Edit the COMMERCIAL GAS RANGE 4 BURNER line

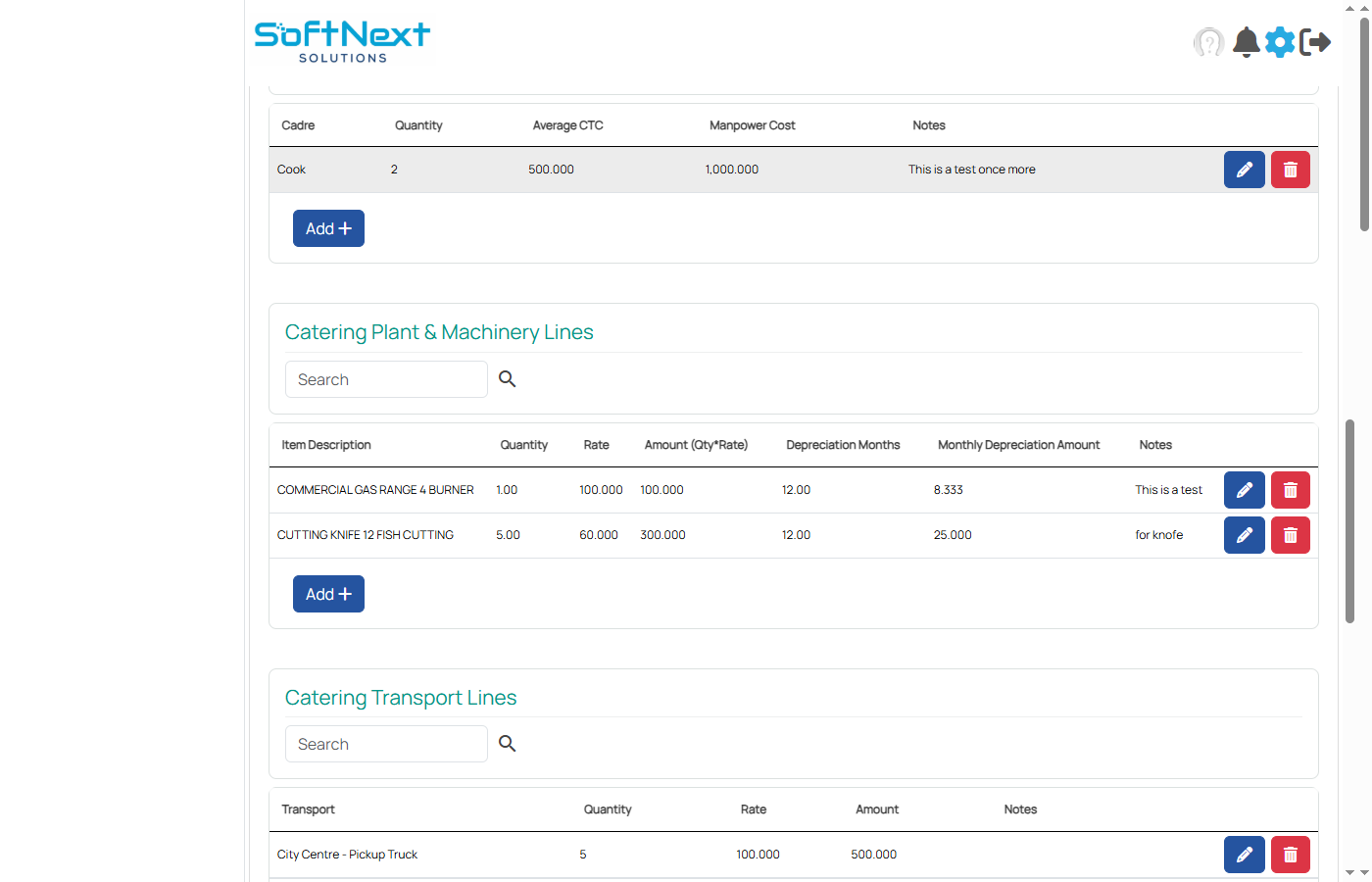click(x=1244, y=489)
